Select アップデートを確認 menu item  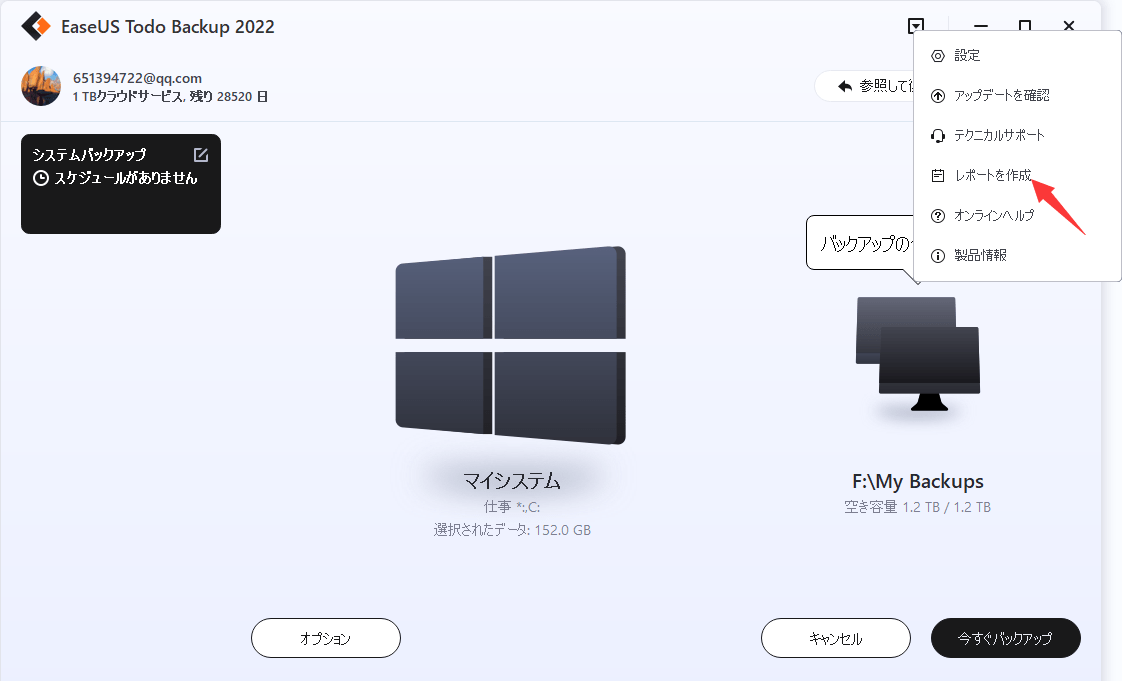[x=1018, y=95]
